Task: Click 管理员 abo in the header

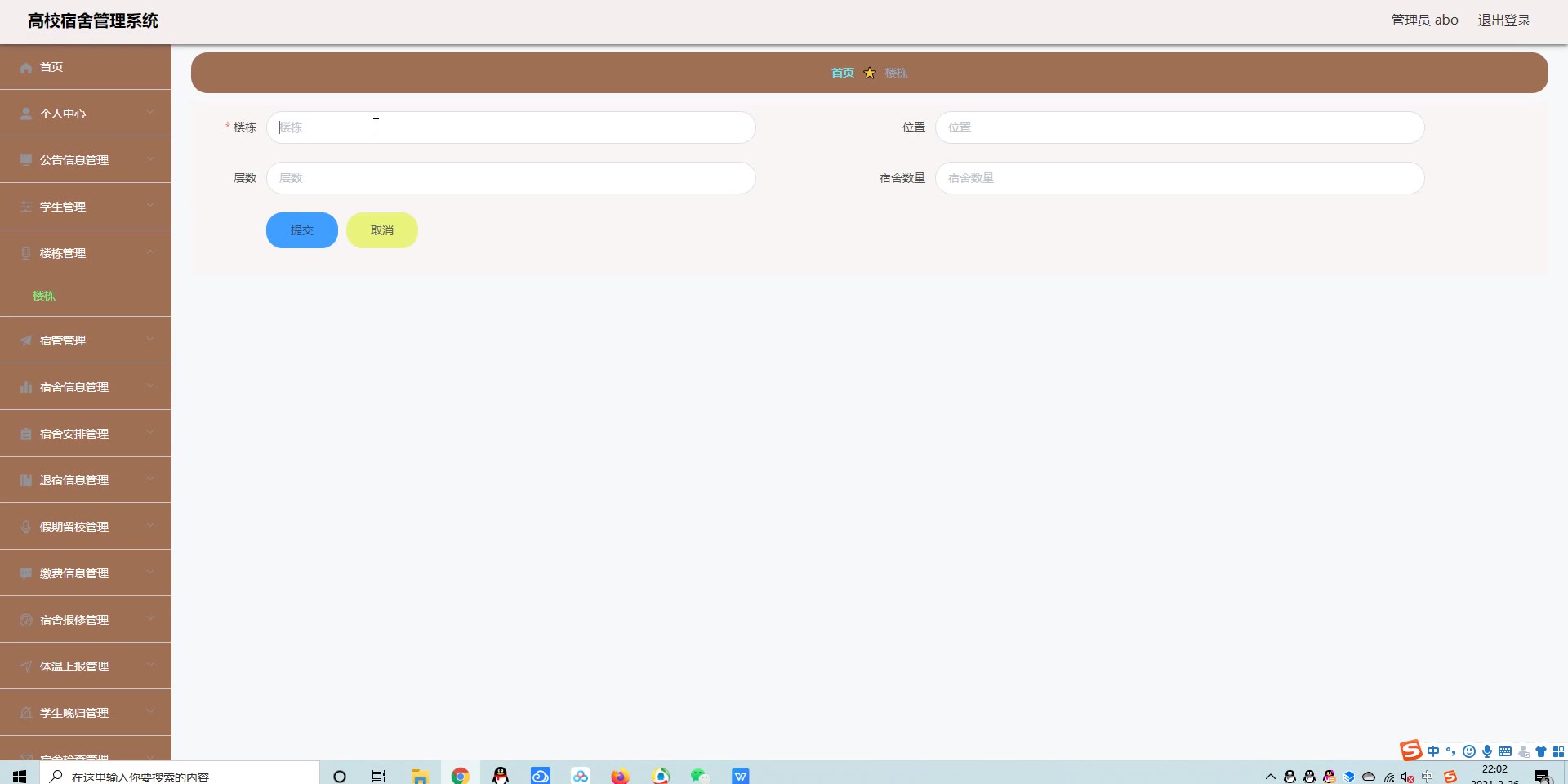Action: [x=1424, y=20]
